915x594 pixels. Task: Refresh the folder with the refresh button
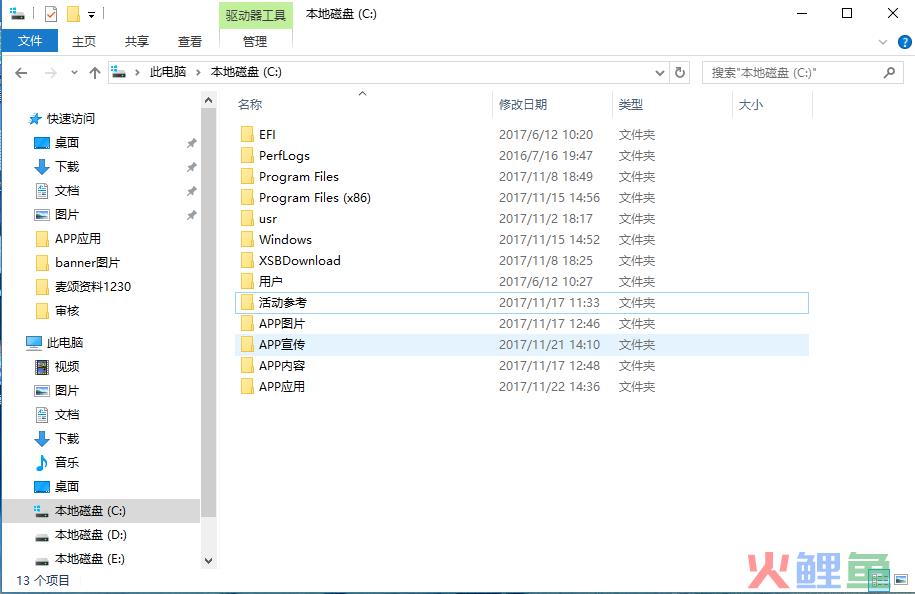tap(680, 72)
